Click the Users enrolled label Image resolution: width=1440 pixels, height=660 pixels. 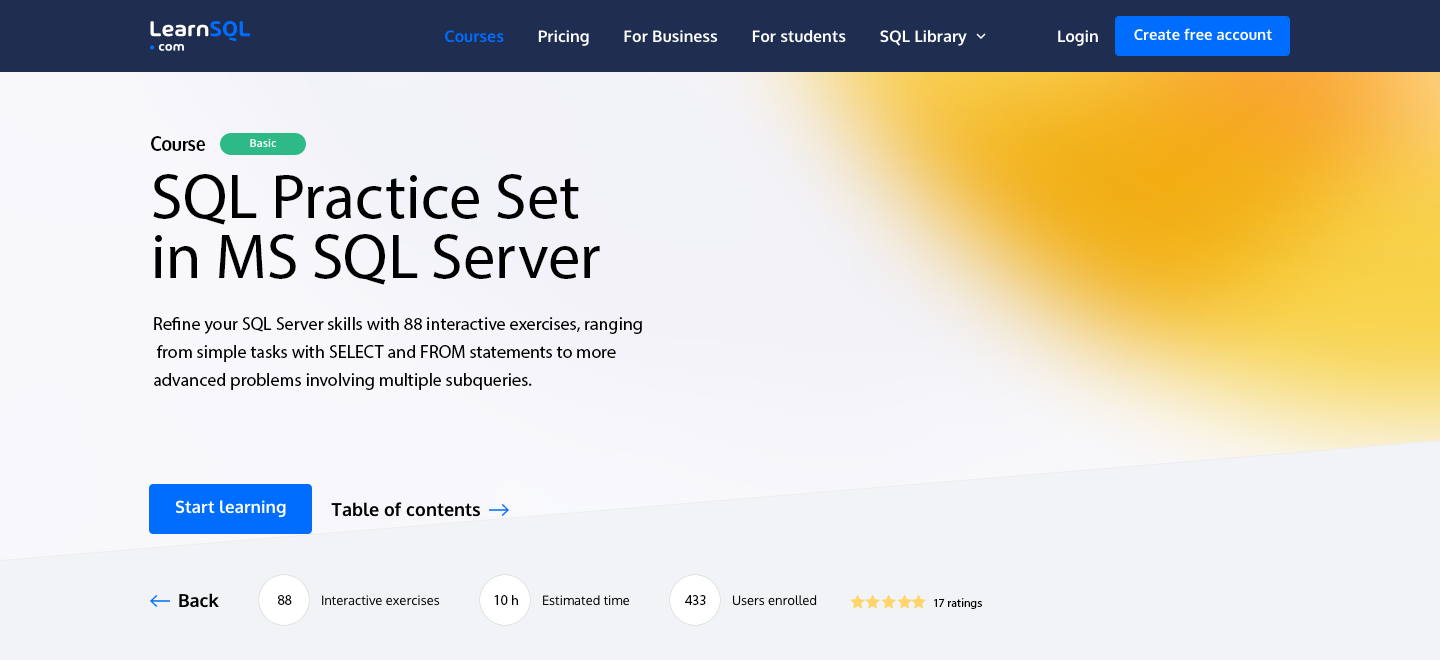pyautogui.click(x=774, y=600)
